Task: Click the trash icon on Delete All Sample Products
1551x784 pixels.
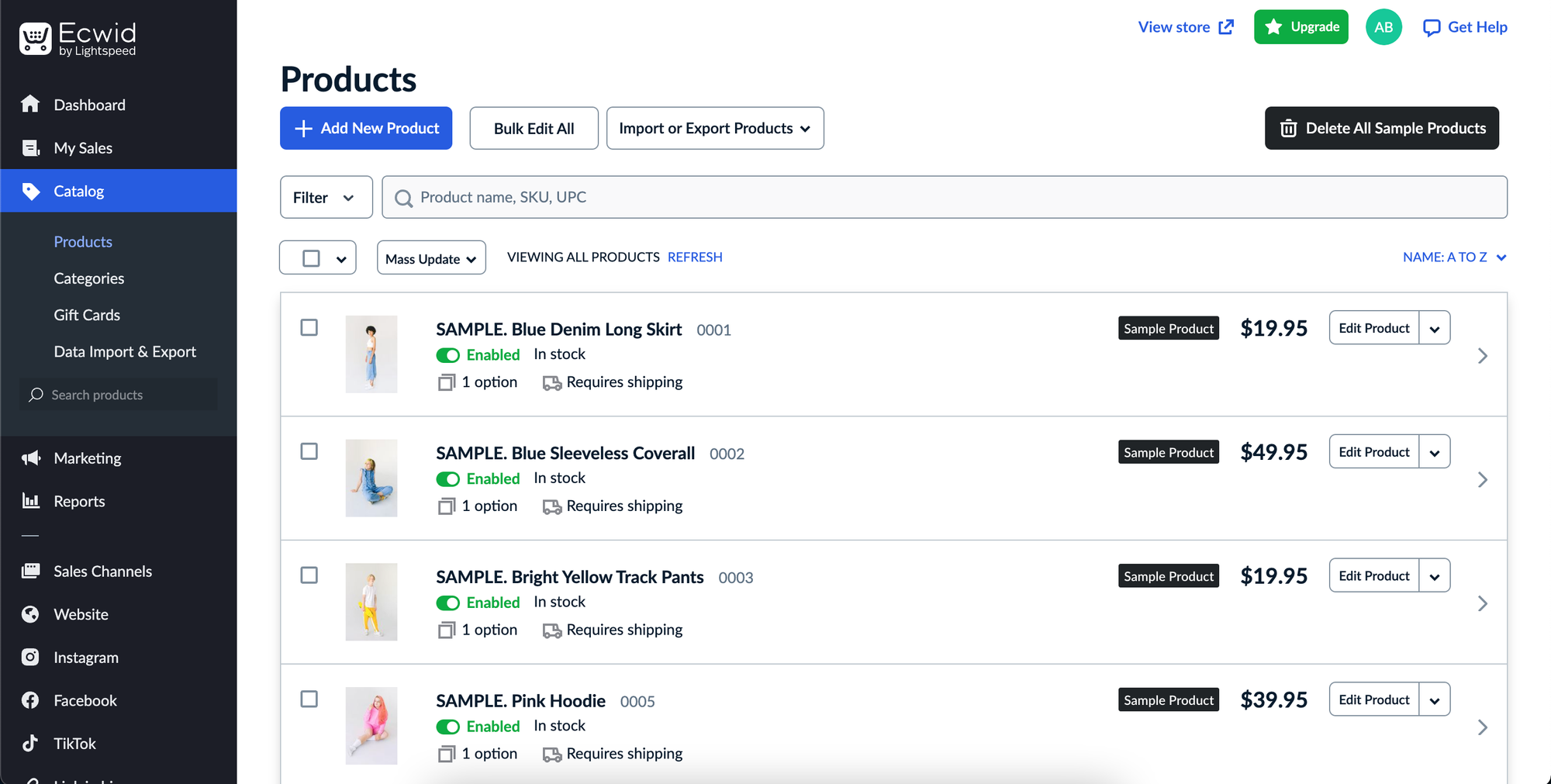Action: tap(1288, 128)
